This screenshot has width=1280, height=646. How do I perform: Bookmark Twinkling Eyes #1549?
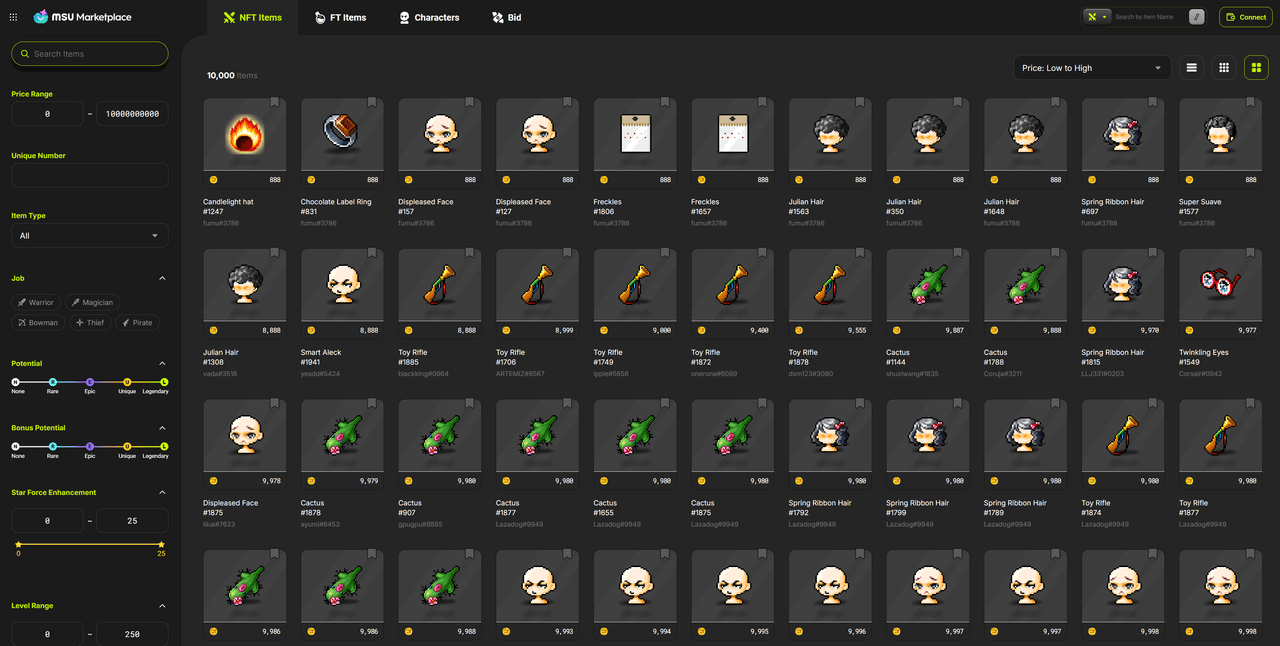(x=1250, y=253)
